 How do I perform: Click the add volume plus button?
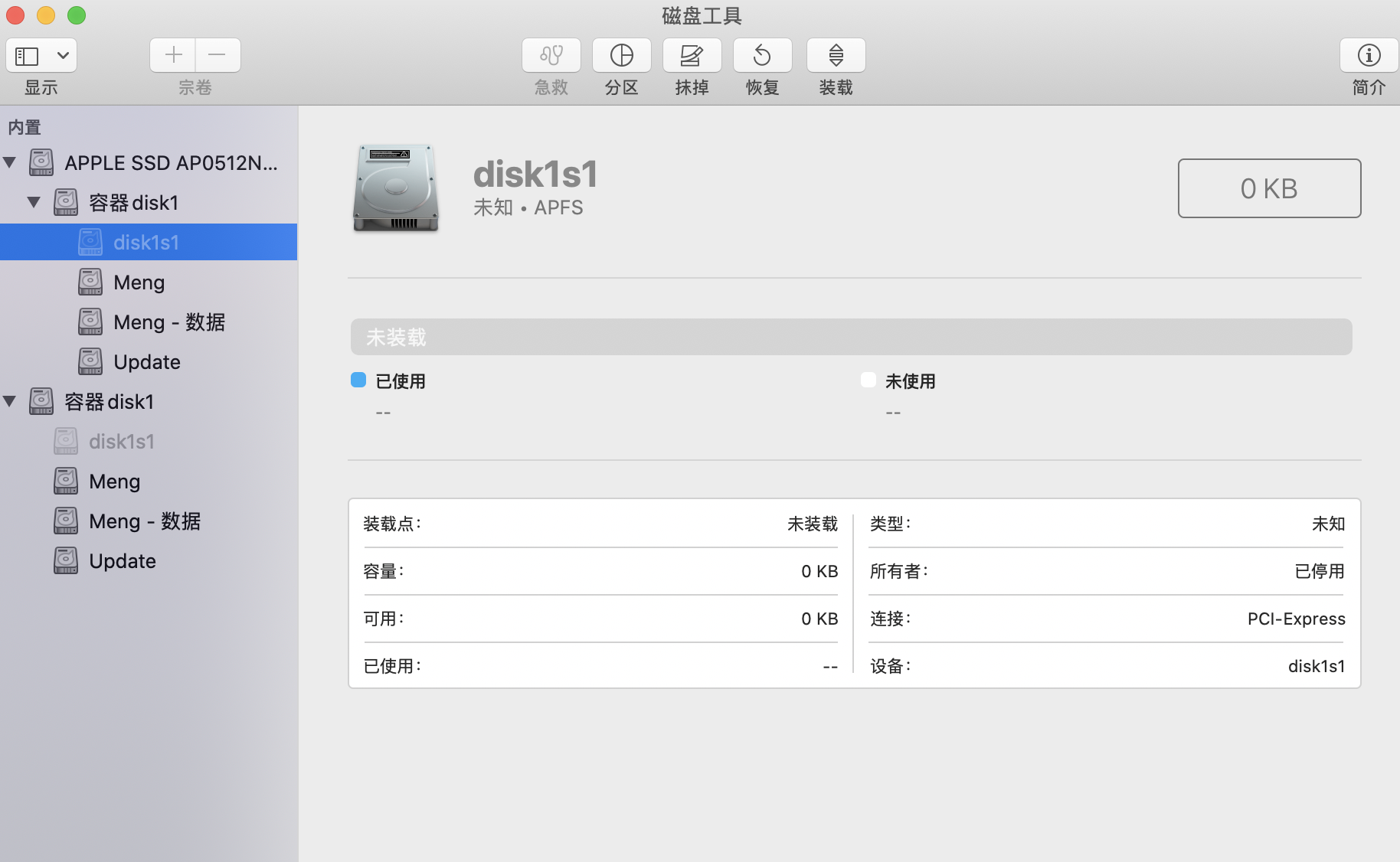[173, 55]
